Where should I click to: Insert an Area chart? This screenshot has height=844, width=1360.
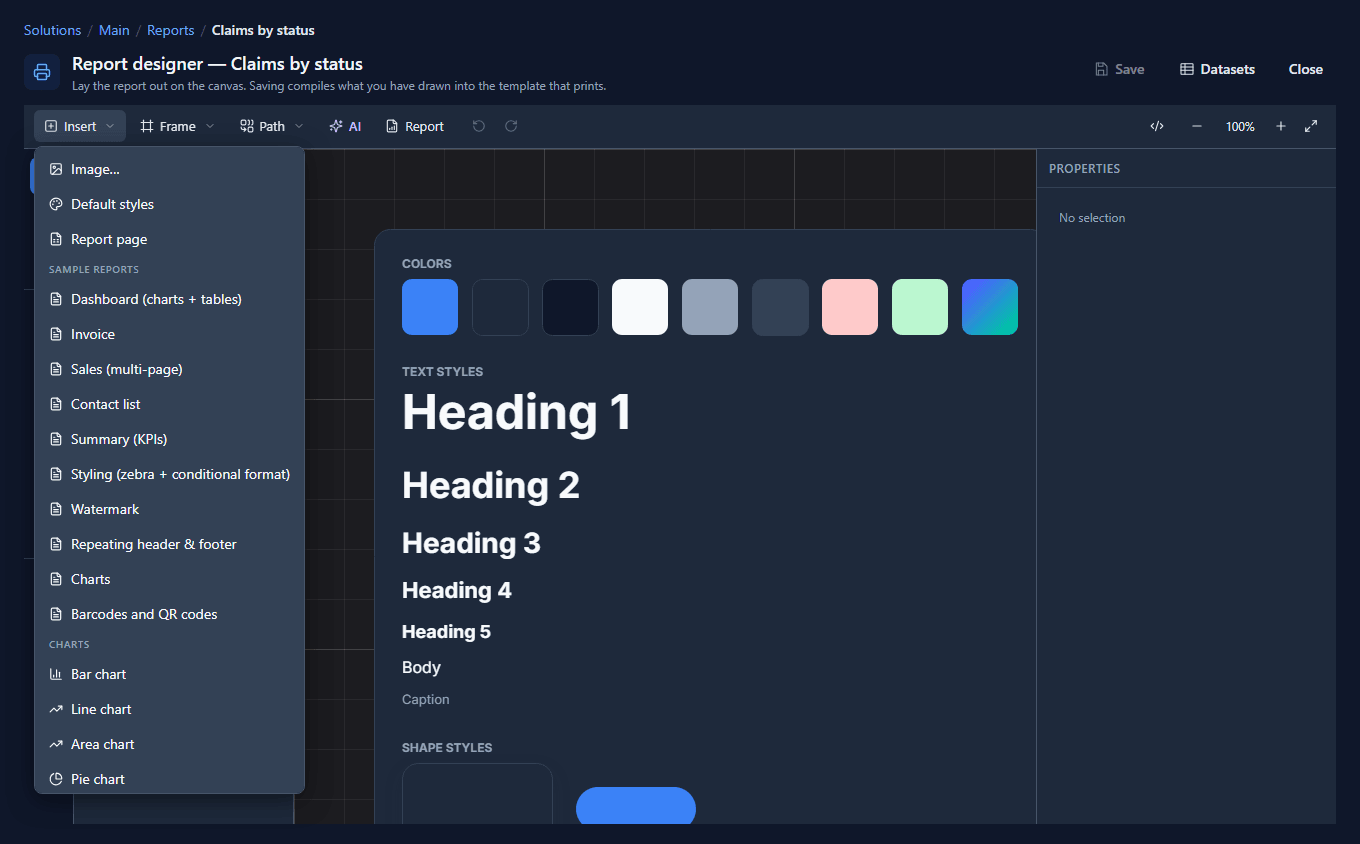coord(169,744)
